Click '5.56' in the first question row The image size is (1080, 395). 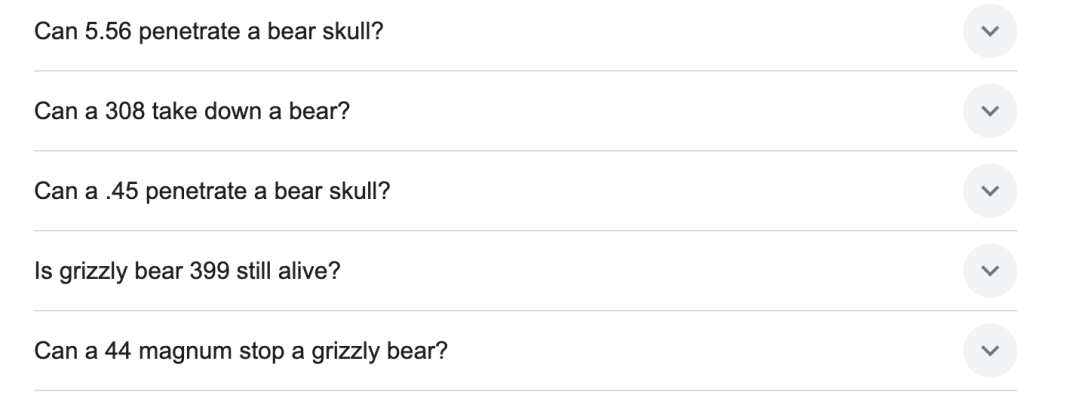tap(108, 32)
